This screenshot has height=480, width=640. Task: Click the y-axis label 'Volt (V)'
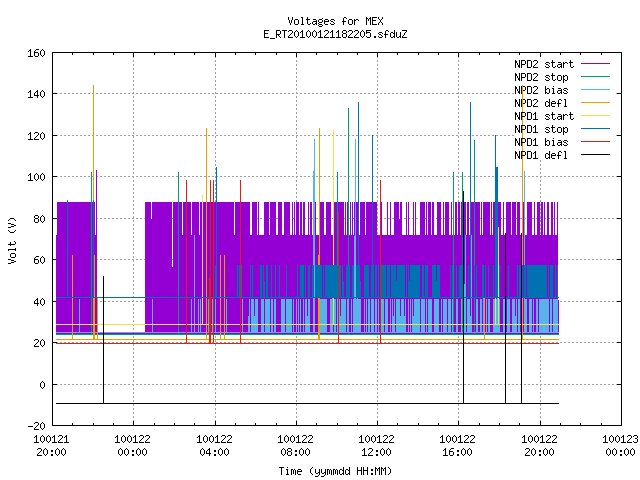point(12,240)
